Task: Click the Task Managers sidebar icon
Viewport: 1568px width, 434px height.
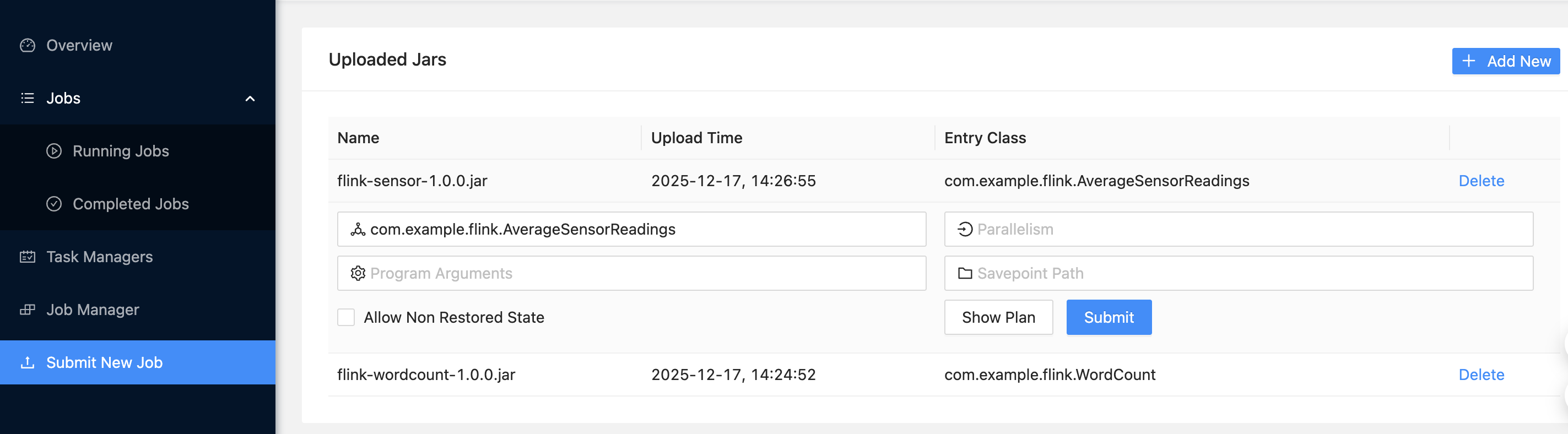Action: pos(28,256)
